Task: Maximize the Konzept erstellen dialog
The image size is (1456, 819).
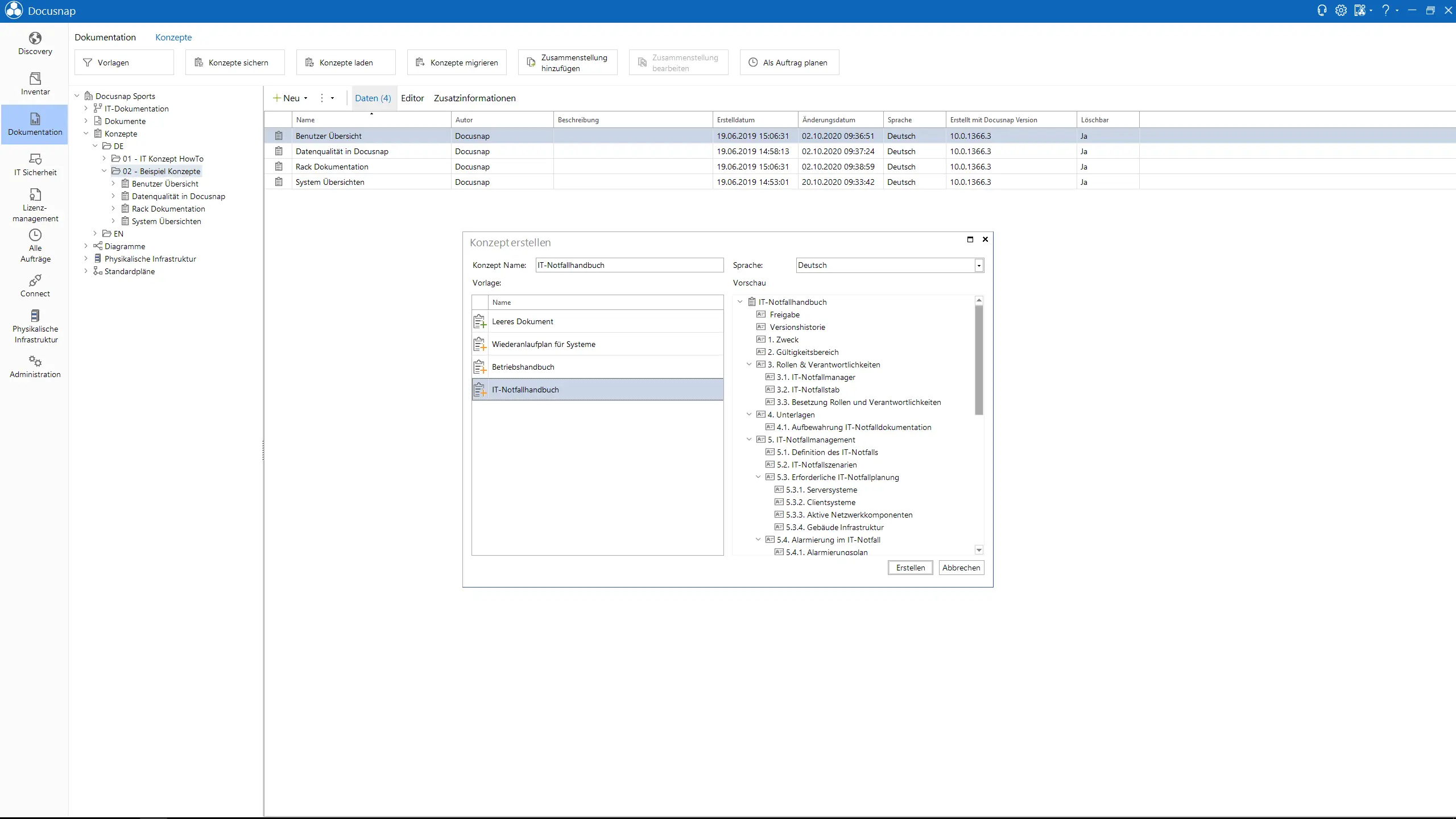Action: click(970, 239)
